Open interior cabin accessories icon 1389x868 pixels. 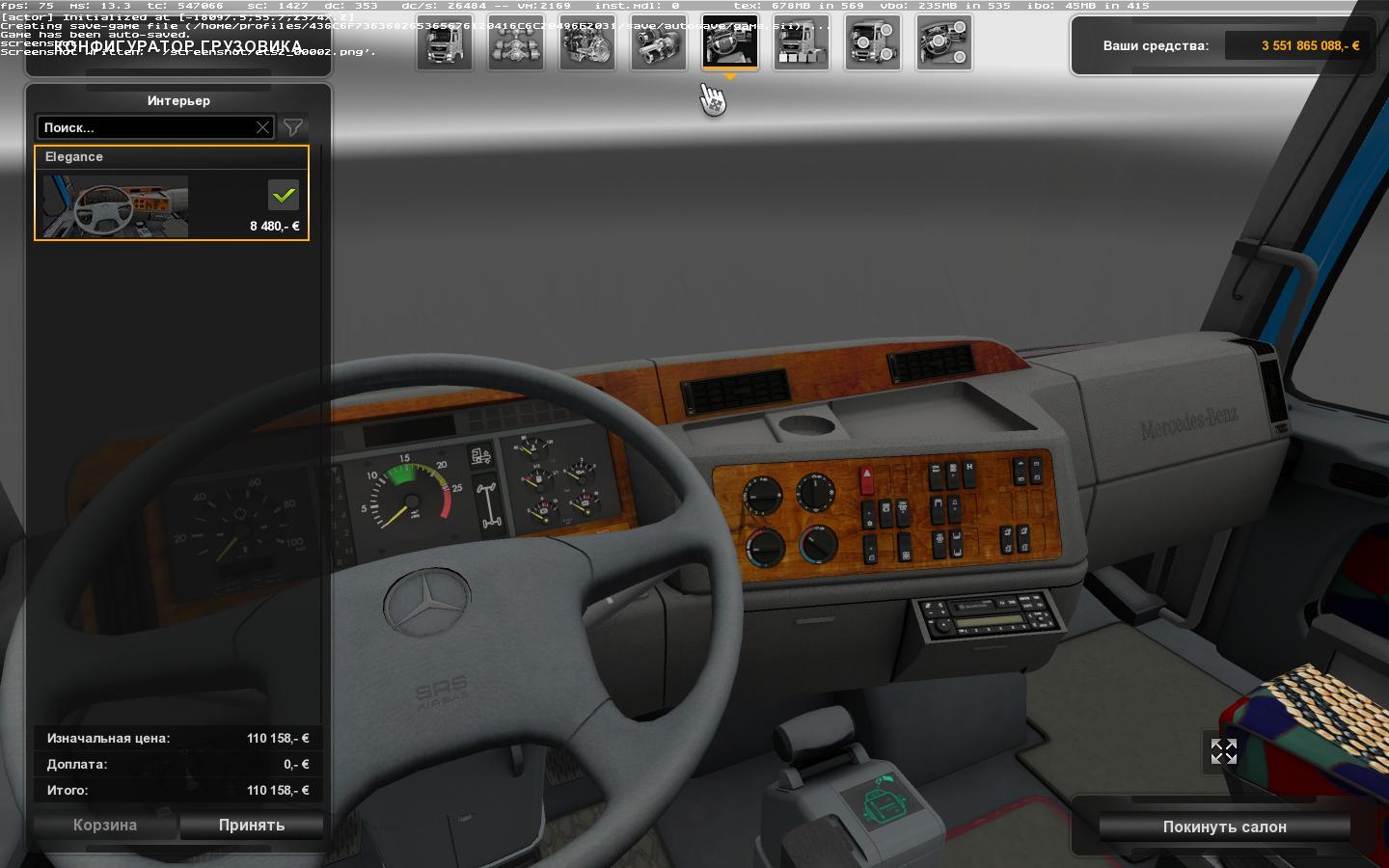click(x=944, y=43)
